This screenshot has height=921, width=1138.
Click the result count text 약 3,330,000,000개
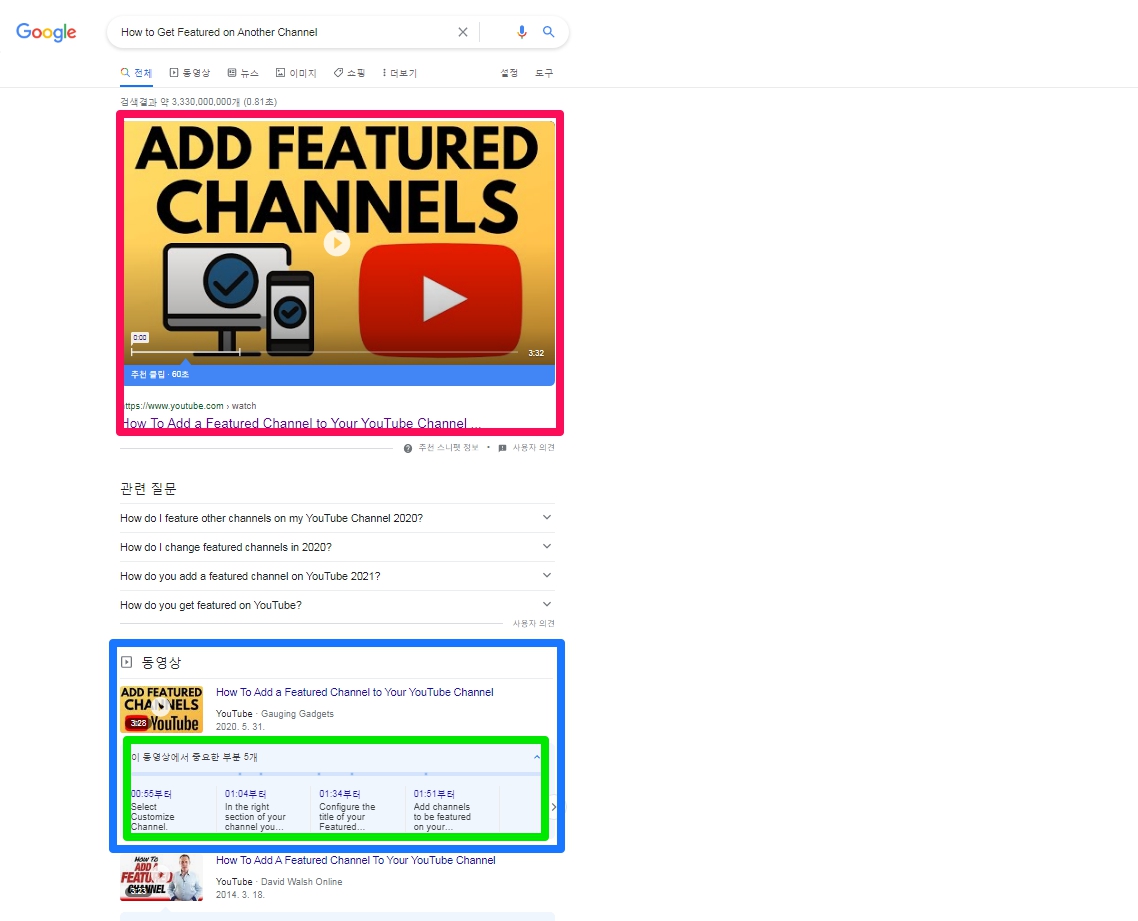[x=198, y=102]
